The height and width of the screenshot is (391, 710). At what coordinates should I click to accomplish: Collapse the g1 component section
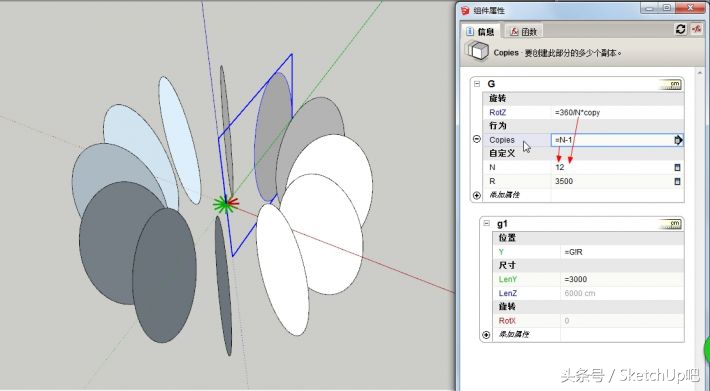pos(486,223)
